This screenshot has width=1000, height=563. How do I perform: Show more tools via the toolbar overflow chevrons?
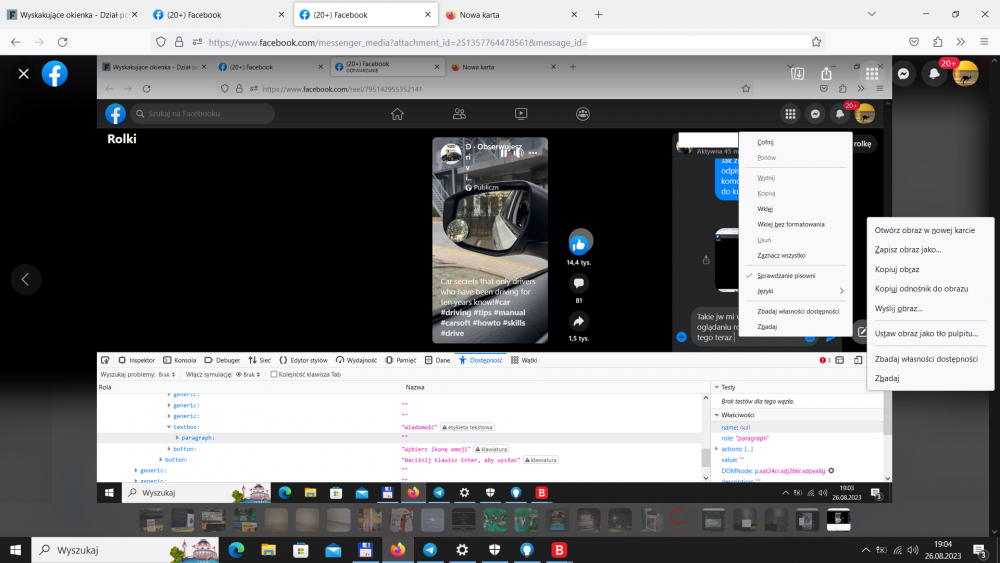point(960,42)
